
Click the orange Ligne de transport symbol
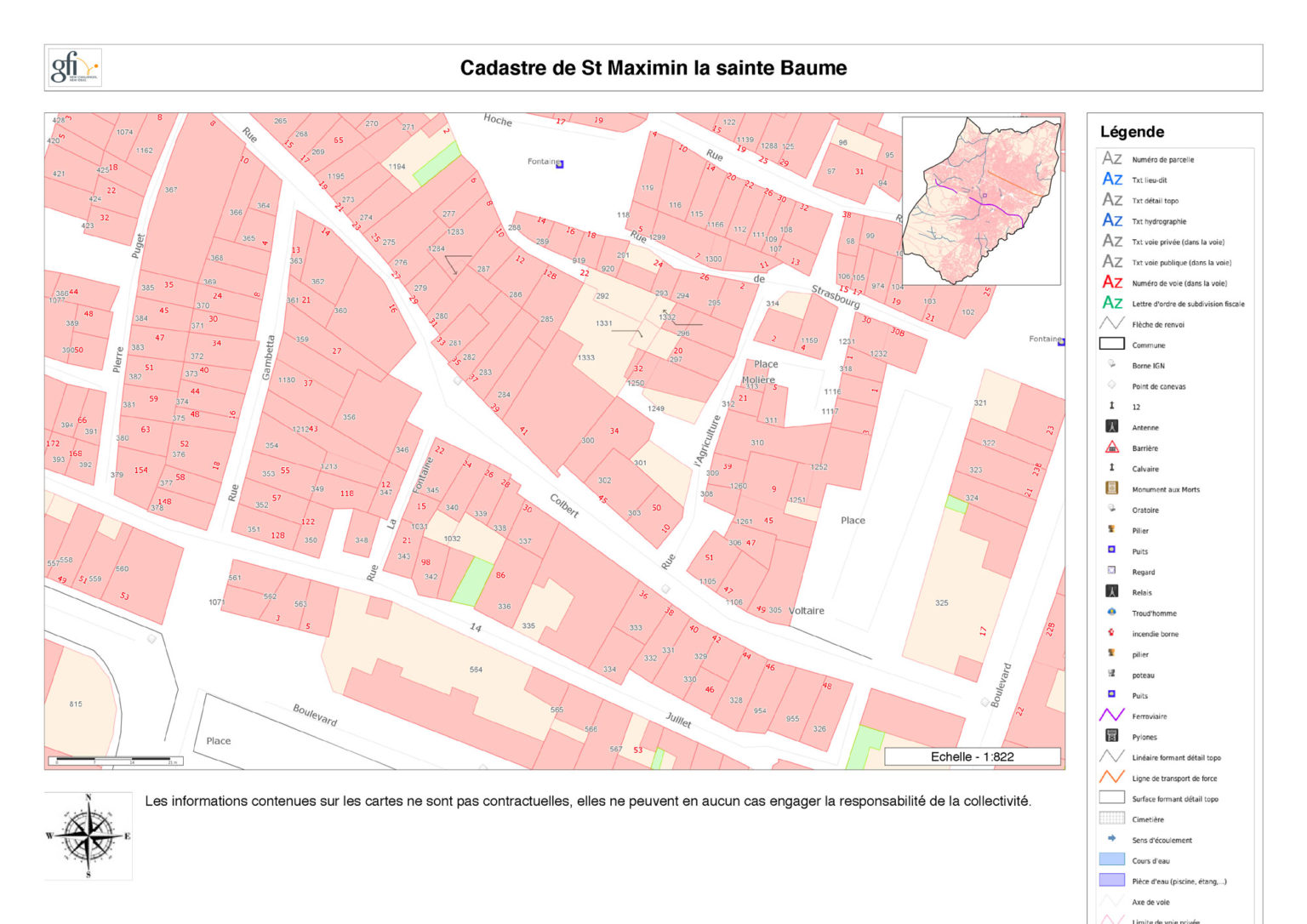1111,777
